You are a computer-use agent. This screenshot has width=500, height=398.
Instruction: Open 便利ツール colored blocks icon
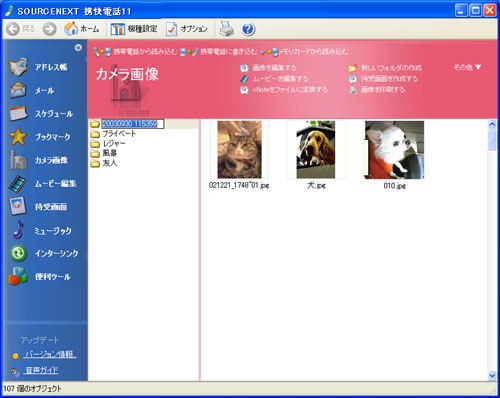point(18,277)
